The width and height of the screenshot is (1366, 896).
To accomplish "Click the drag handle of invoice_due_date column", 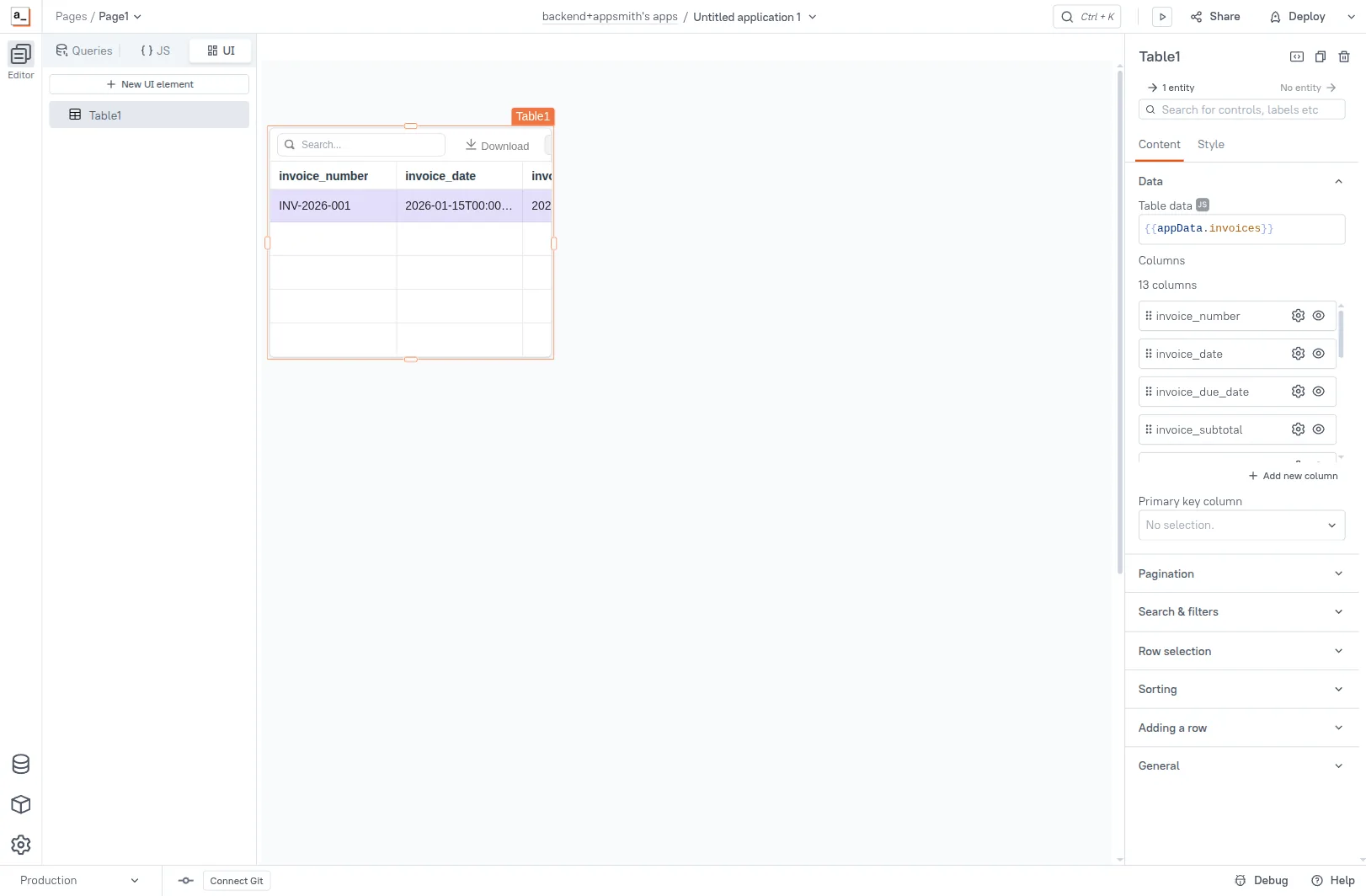I will click(x=1149, y=392).
